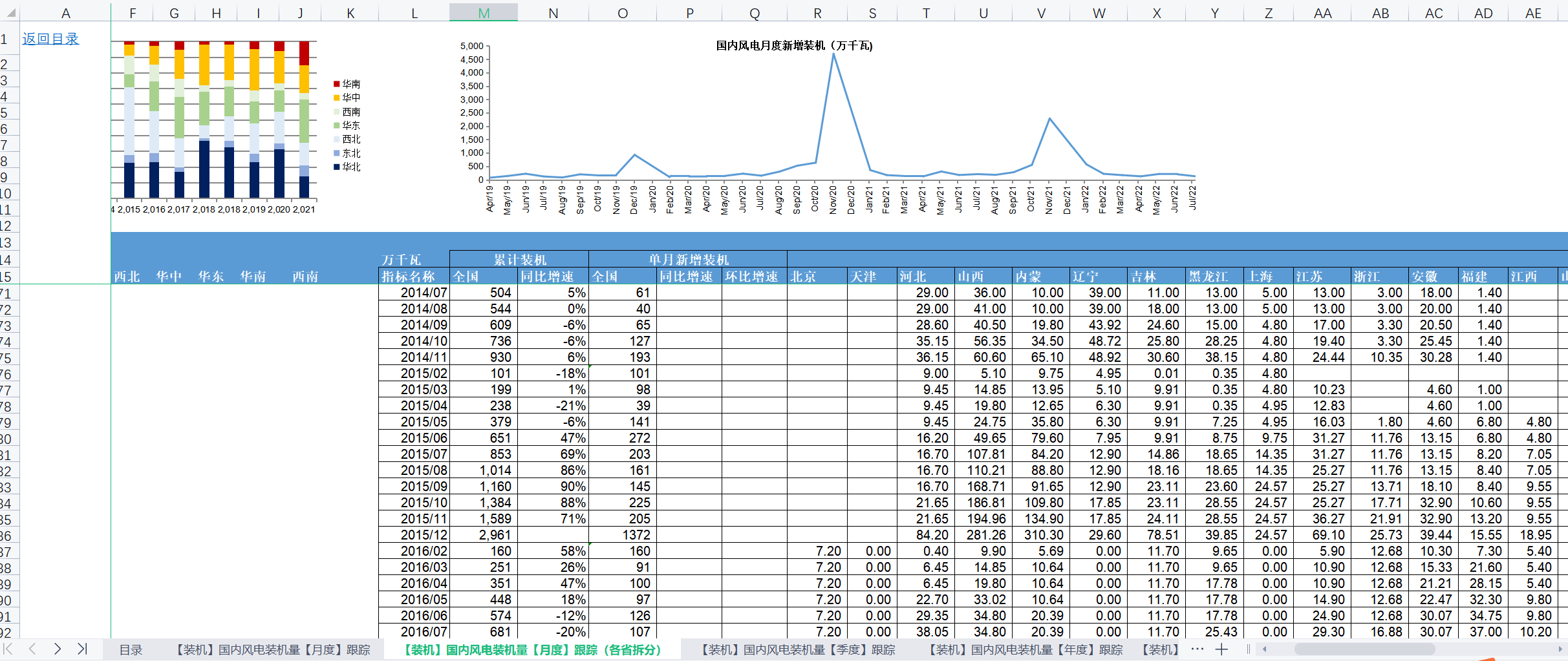Click the 安徽 column header cell
Viewport: 1568px width, 661px height.
point(1432,276)
